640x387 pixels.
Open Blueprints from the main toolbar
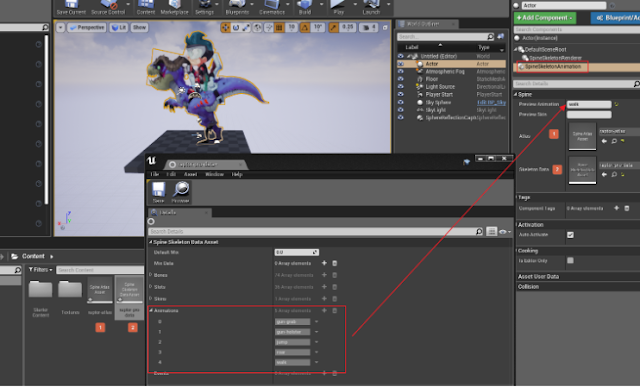(237, 7)
